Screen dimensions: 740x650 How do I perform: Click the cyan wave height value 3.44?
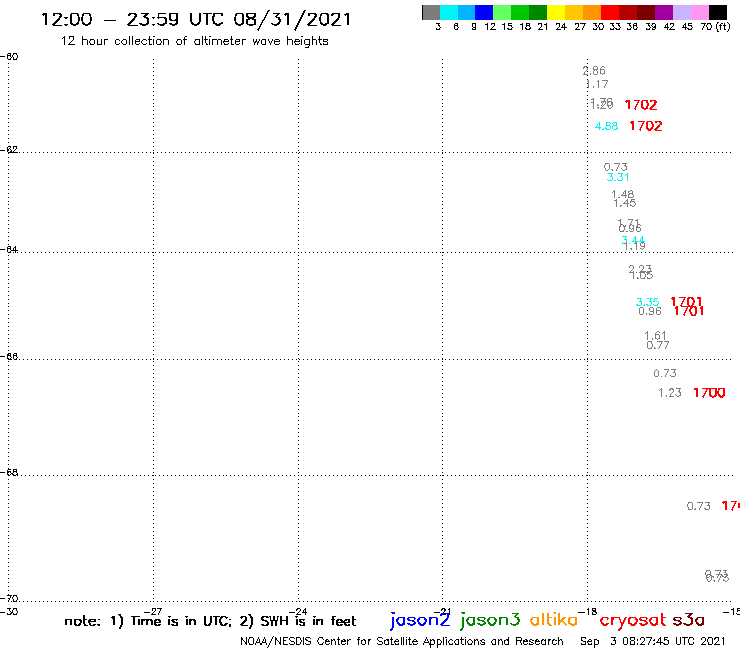click(633, 239)
